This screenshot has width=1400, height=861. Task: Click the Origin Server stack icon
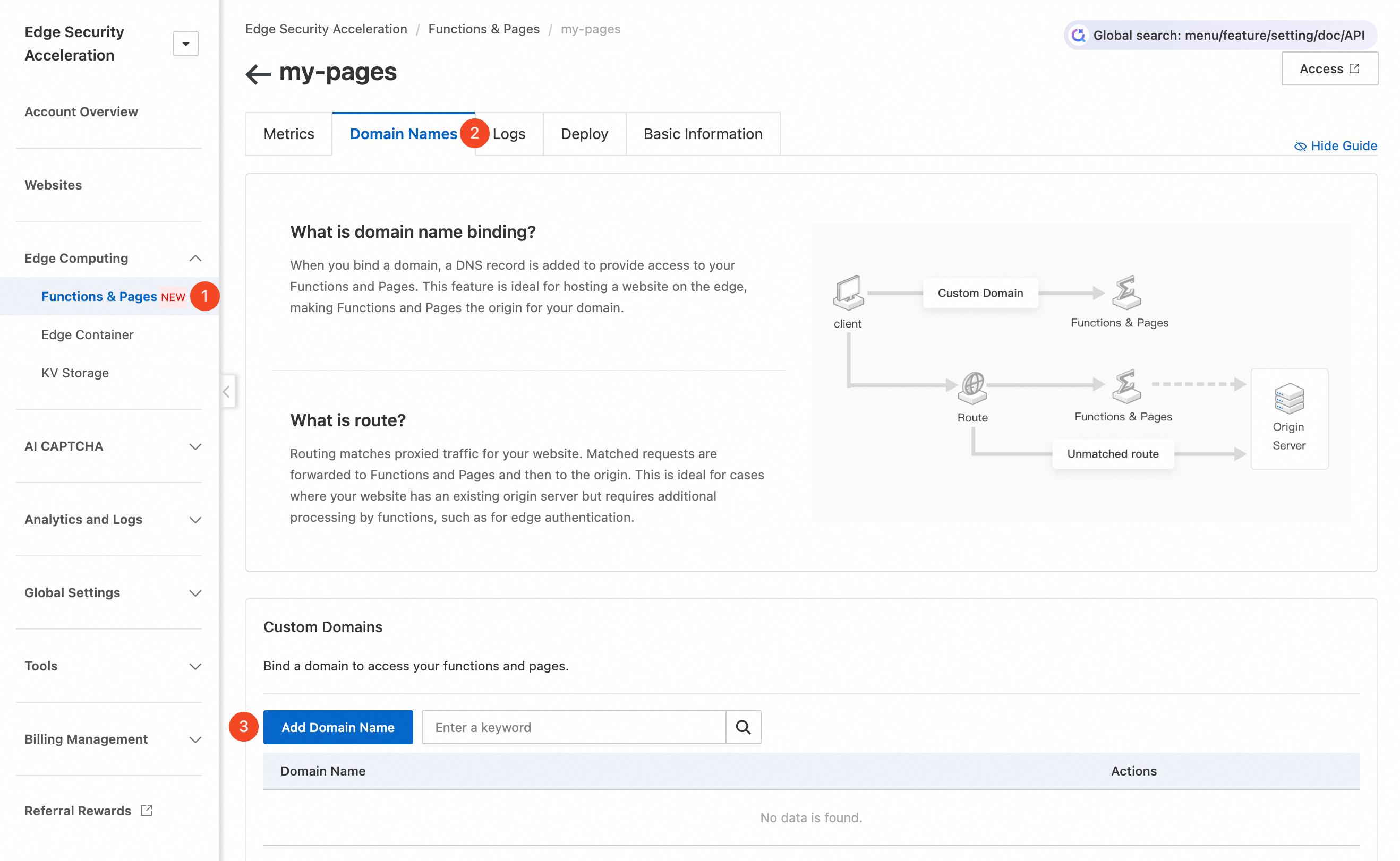[1289, 398]
